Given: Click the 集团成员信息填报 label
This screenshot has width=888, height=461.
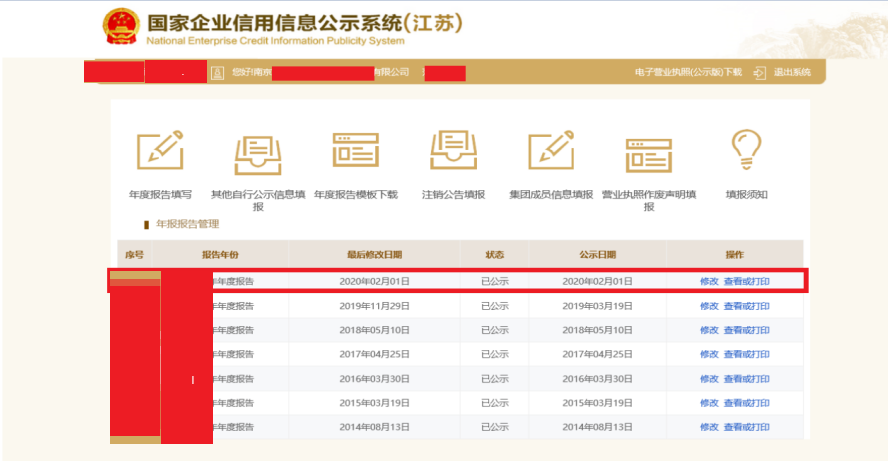Looking at the screenshot, I should pos(551,194).
